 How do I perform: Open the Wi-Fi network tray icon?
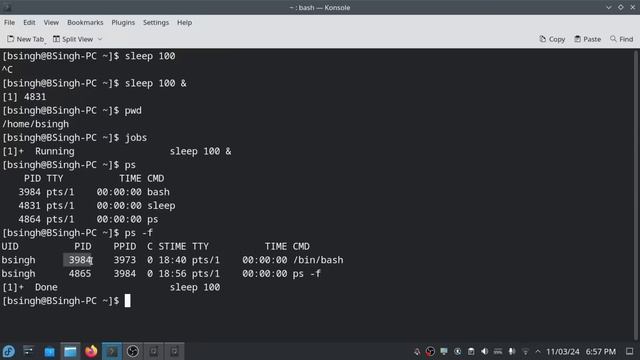[x=525, y=351]
